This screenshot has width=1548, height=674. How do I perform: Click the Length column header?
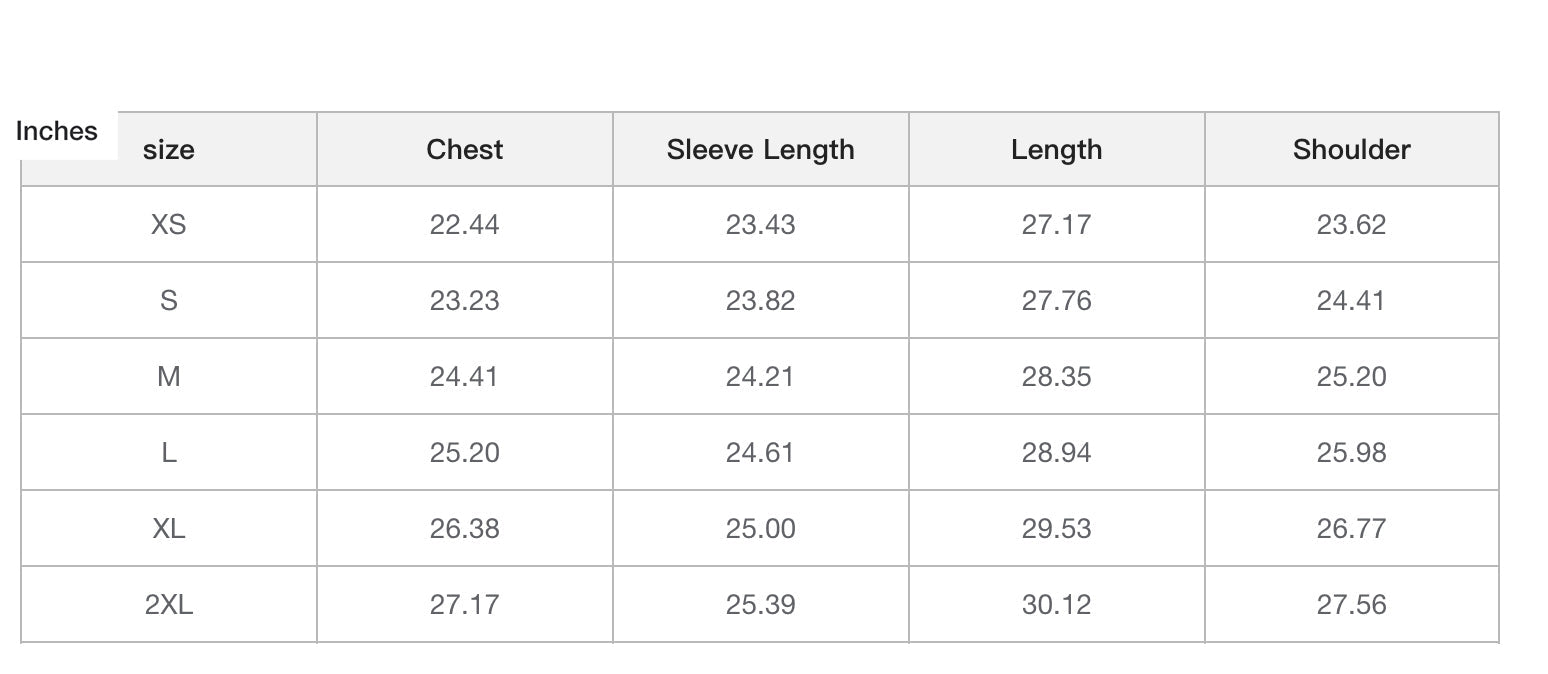pos(1056,150)
